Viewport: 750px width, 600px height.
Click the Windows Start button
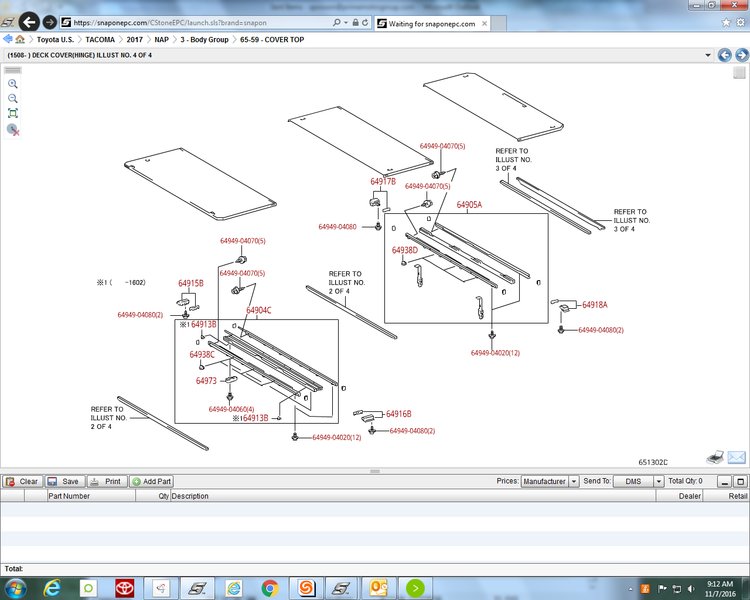(15, 588)
